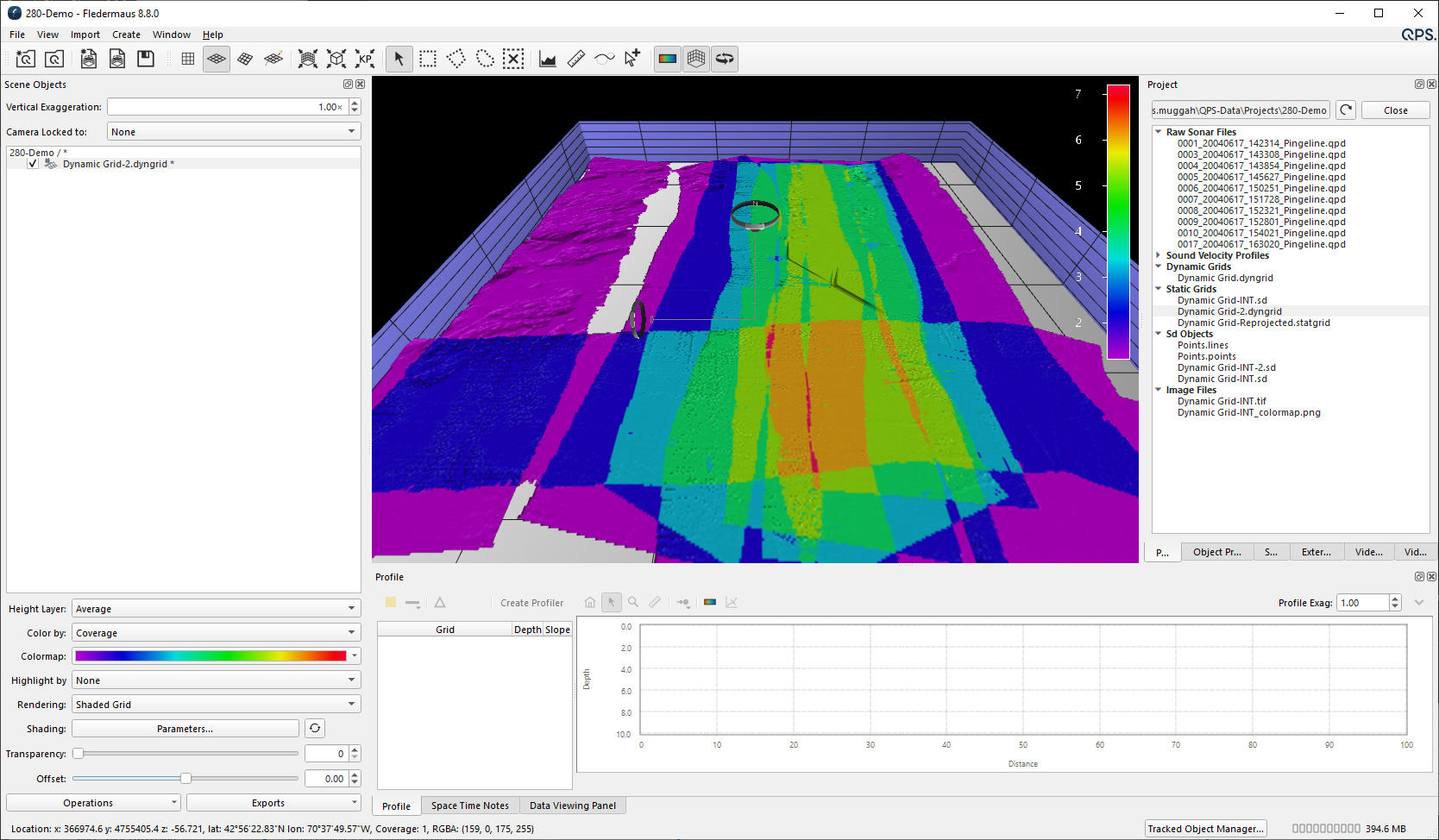1439x840 pixels.
Task: Toggle the bounding box grid display button
Action: 696,59
